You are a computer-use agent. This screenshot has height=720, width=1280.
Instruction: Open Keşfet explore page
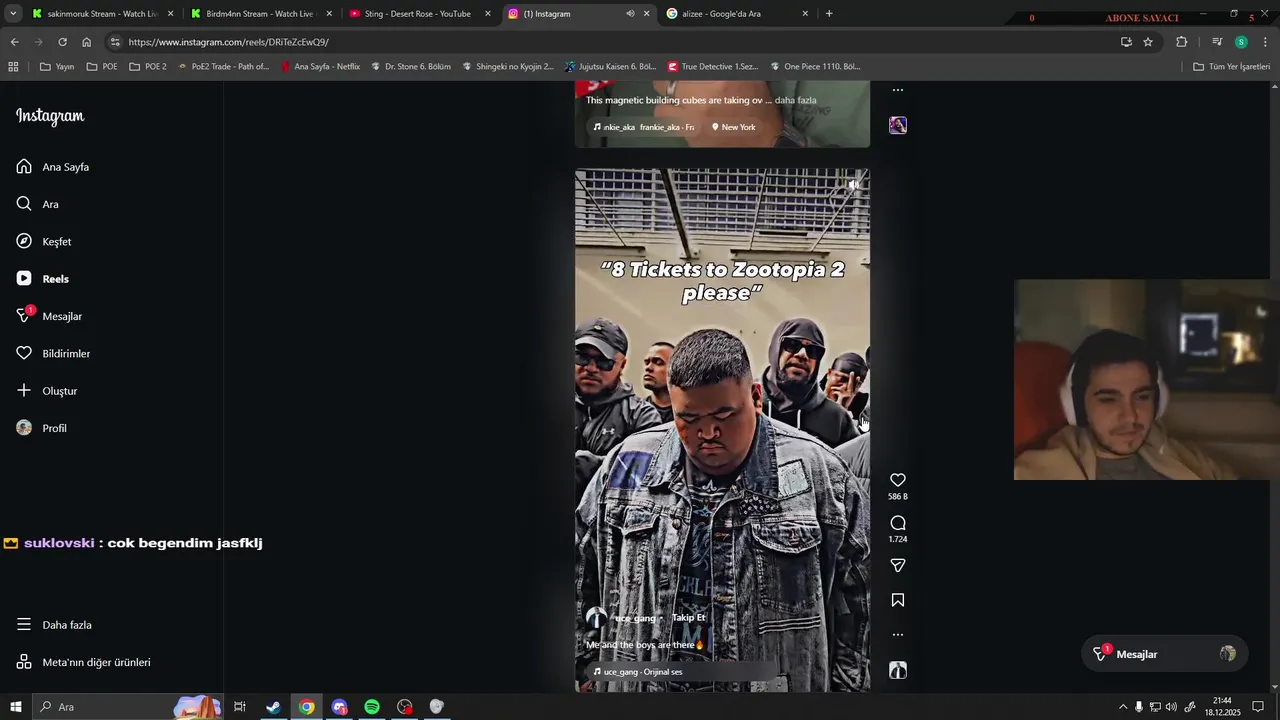[43, 241]
